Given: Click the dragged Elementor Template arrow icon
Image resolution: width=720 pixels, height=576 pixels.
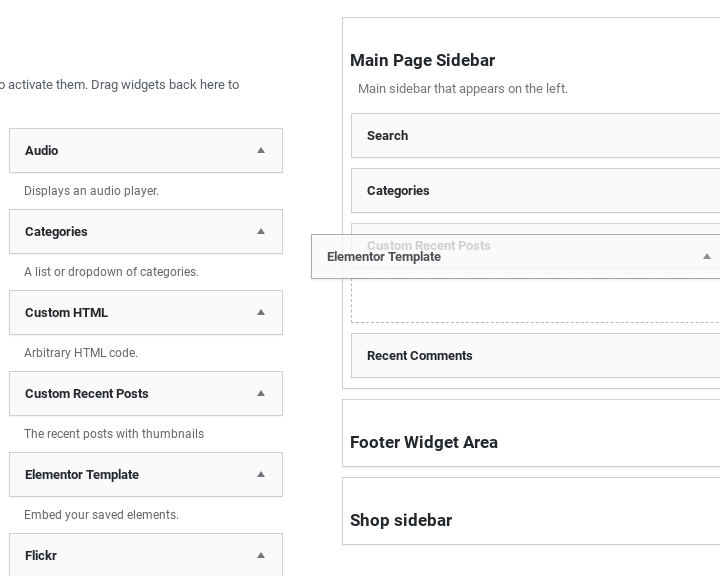Looking at the screenshot, I should pyautogui.click(x=706, y=257).
